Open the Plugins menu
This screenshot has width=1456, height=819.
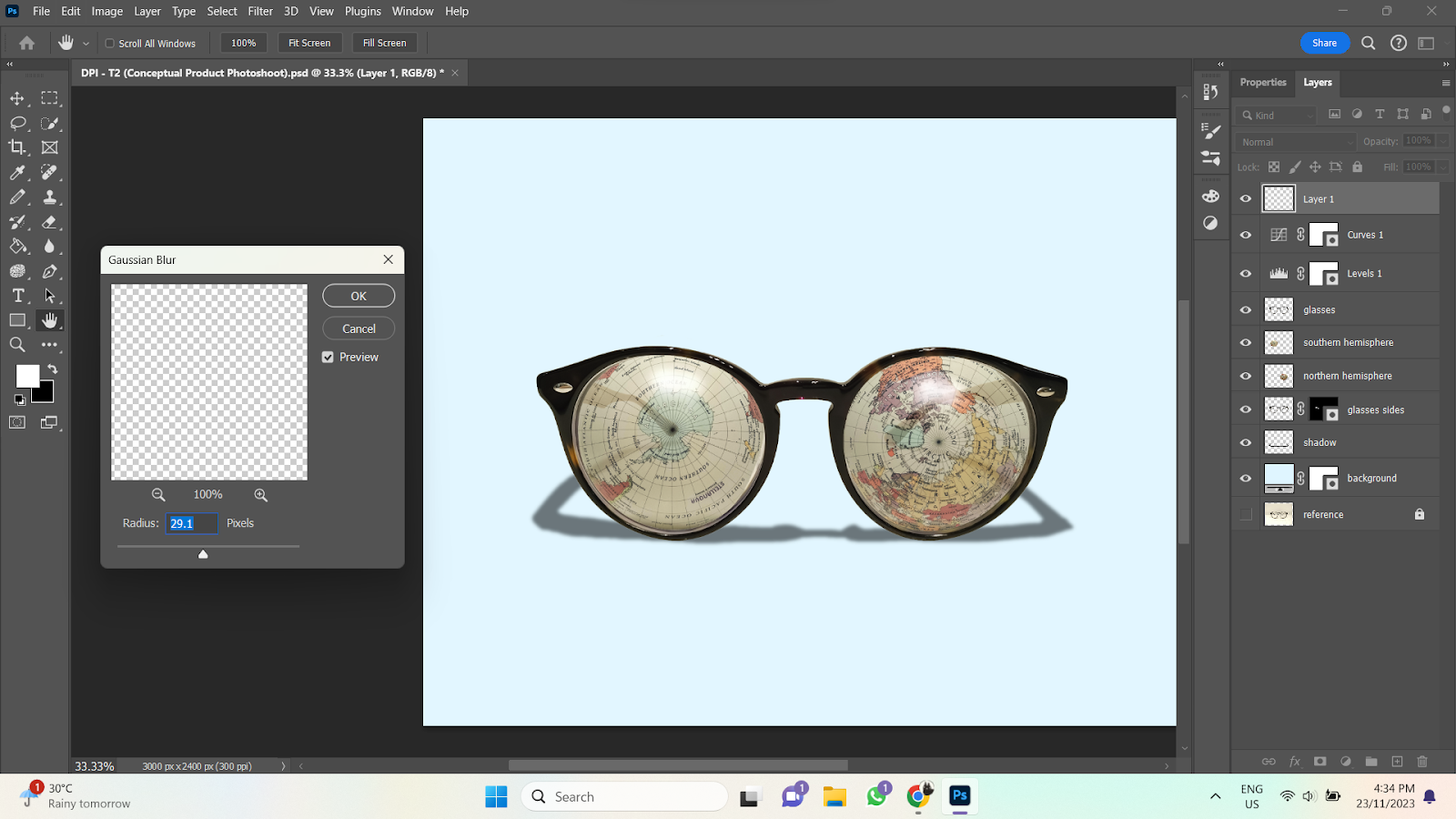pyautogui.click(x=363, y=11)
